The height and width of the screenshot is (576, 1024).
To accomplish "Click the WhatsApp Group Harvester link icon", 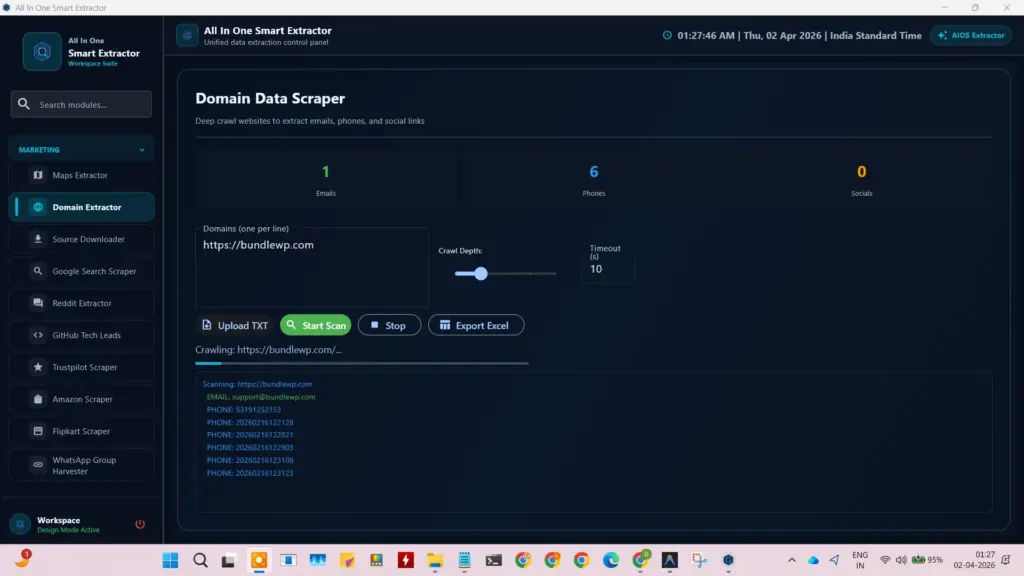I will [x=38, y=465].
